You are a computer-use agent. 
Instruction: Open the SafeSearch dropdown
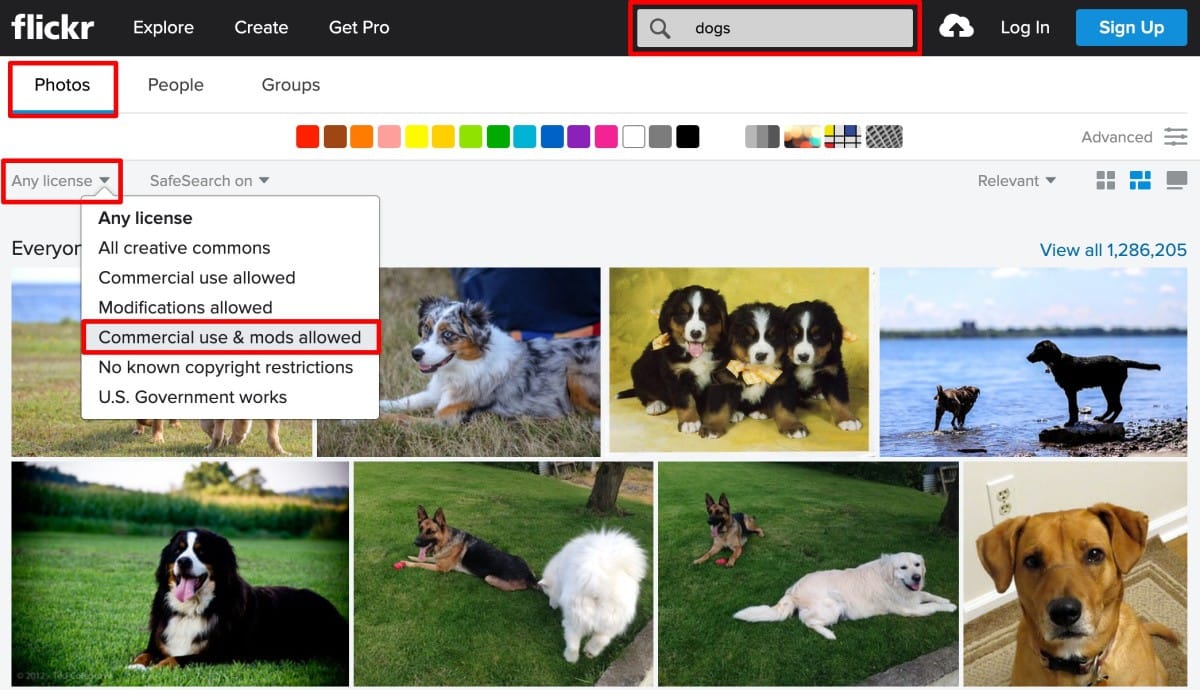[x=206, y=180]
